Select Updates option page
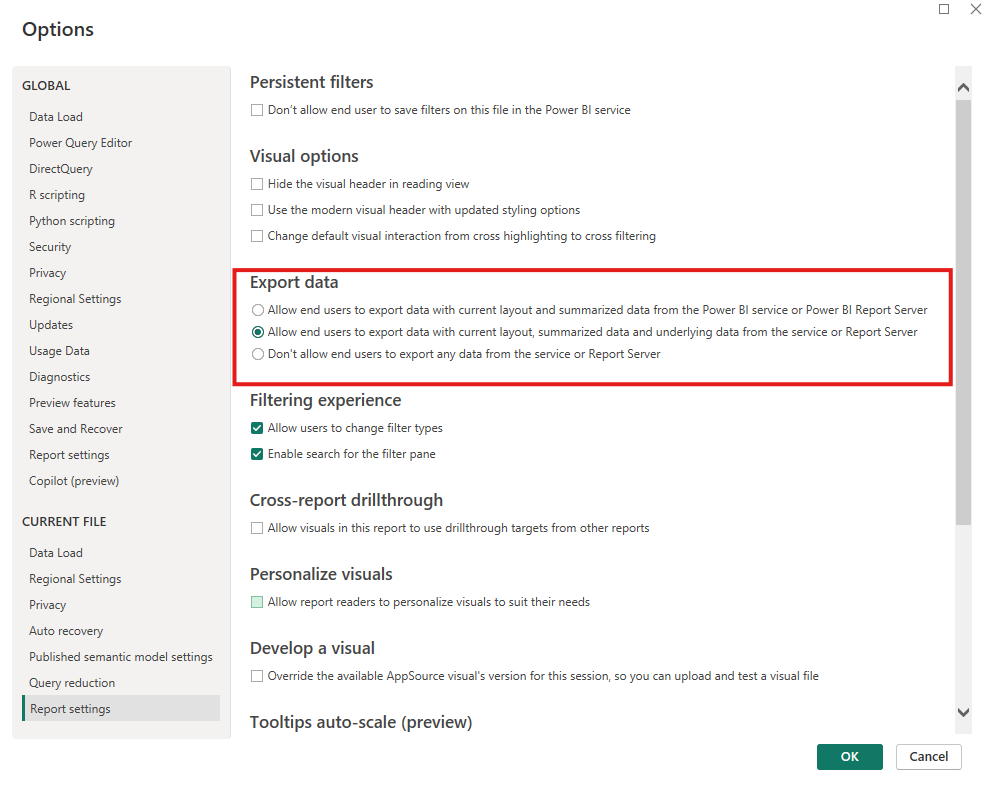 tap(51, 324)
